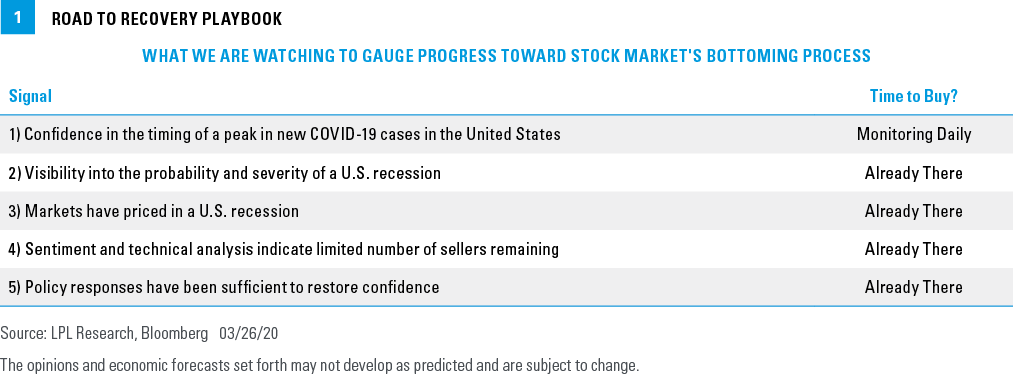Select row 4 about sentiment and technical analysis
Image resolution: width=1013 pixels, height=380 pixels.
506,249
